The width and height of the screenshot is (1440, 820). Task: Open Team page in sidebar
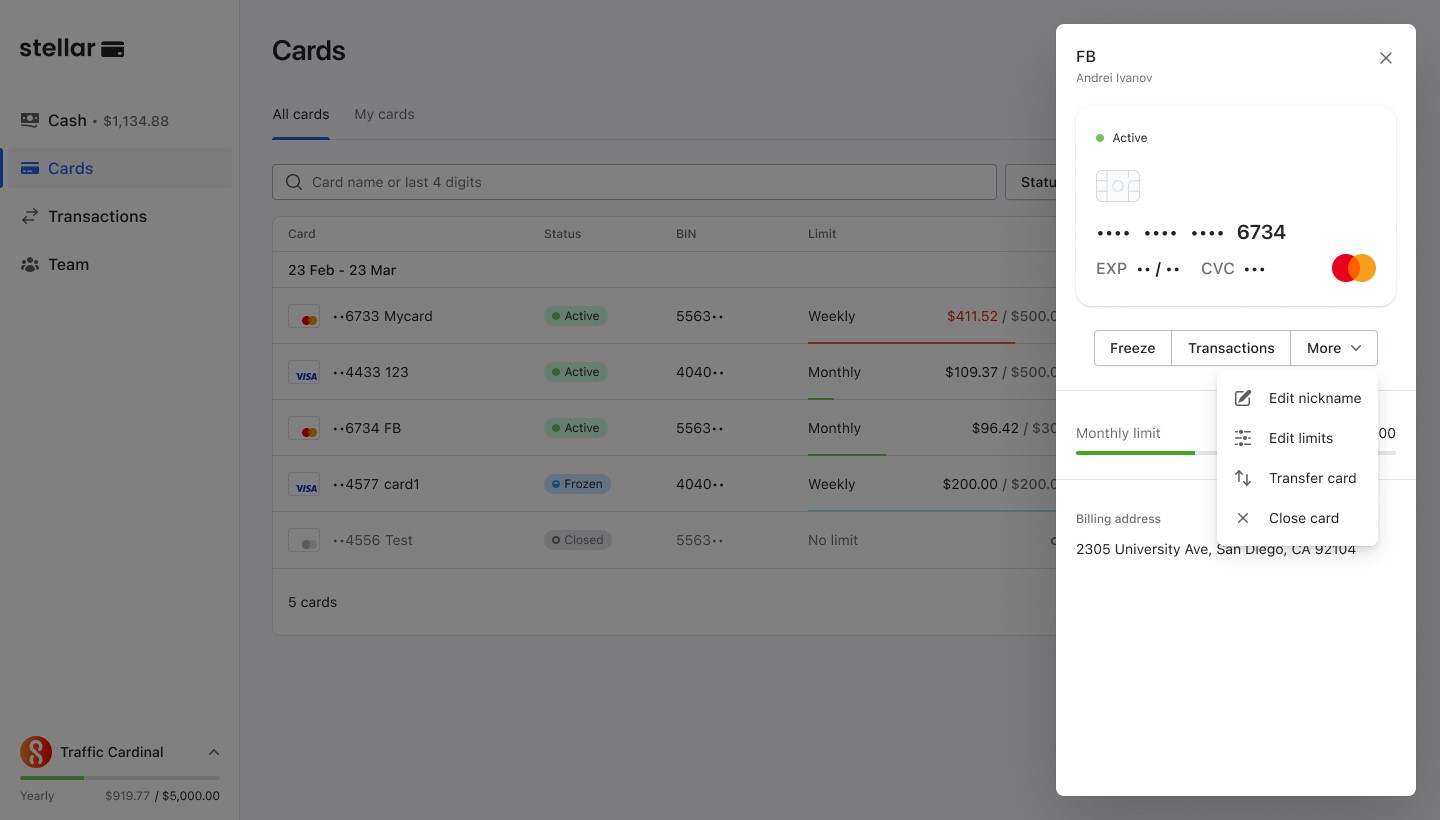[x=118, y=264]
